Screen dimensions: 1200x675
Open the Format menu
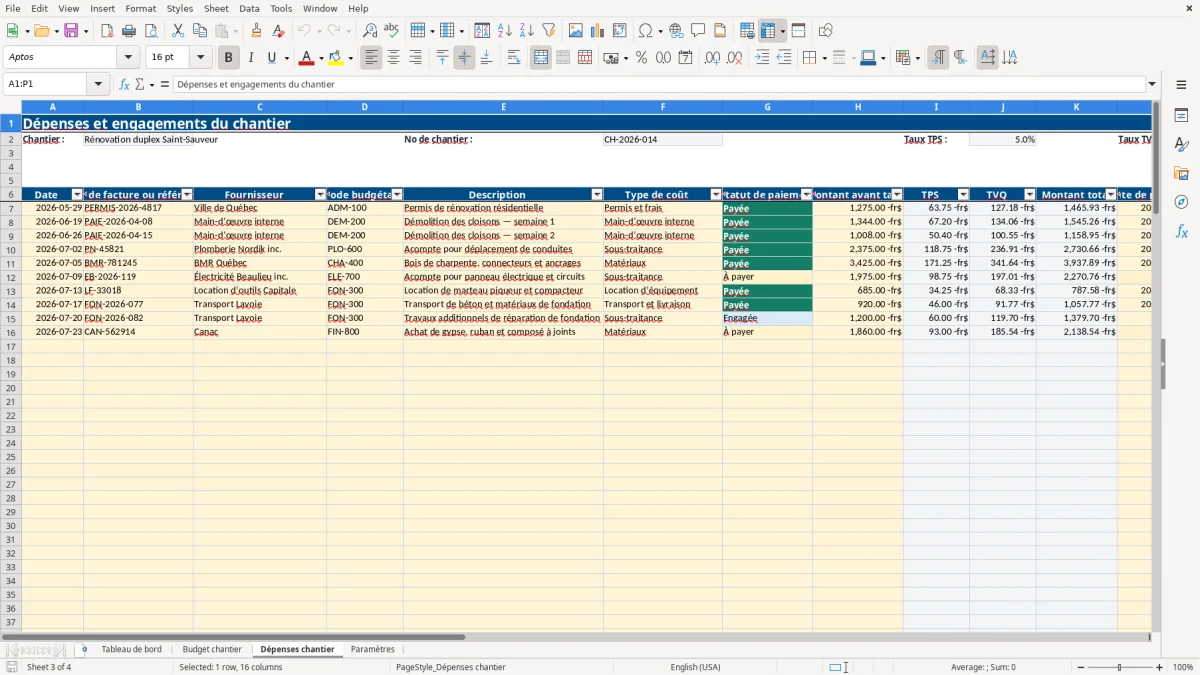(140, 8)
